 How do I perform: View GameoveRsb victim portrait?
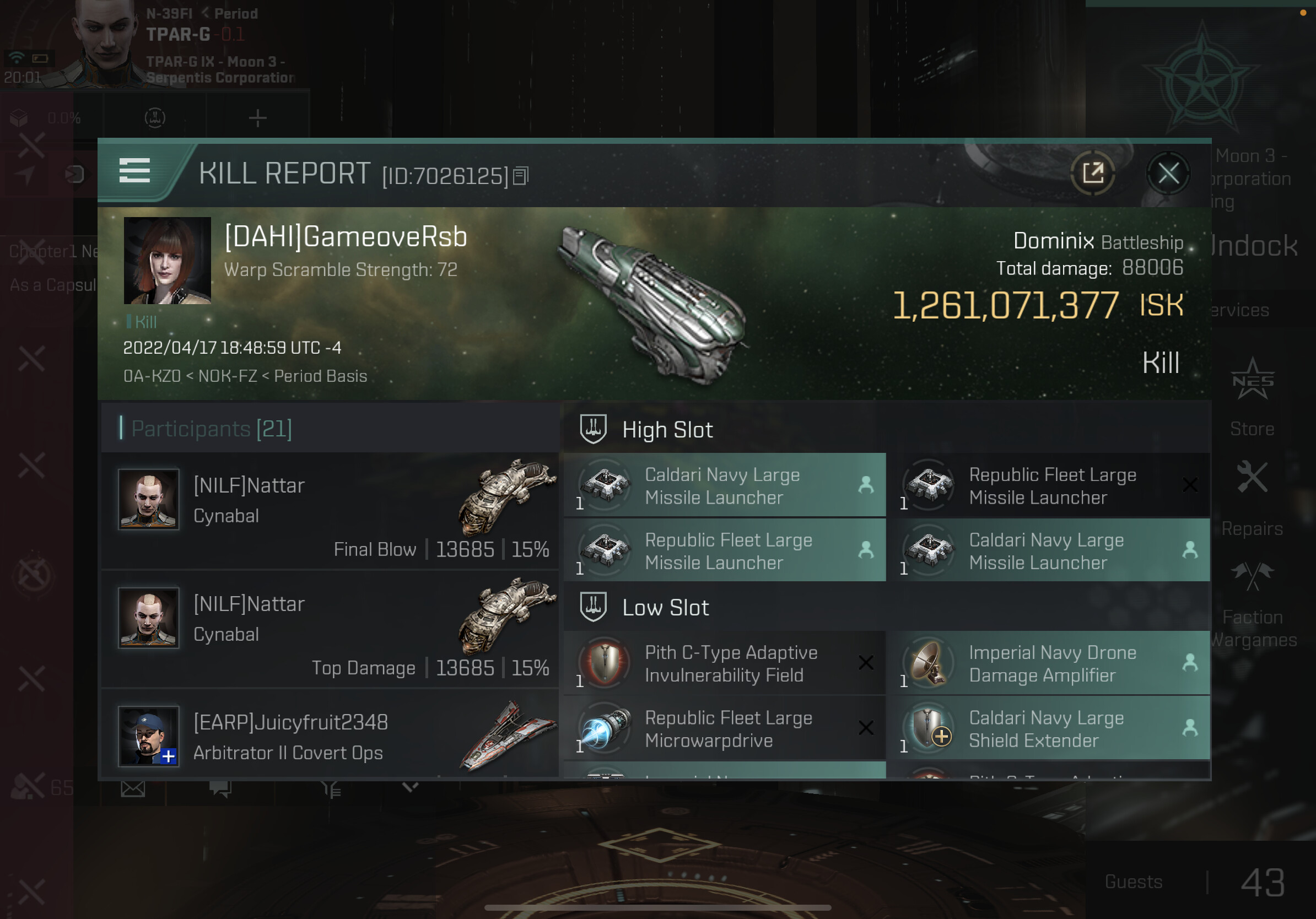coord(168,260)
